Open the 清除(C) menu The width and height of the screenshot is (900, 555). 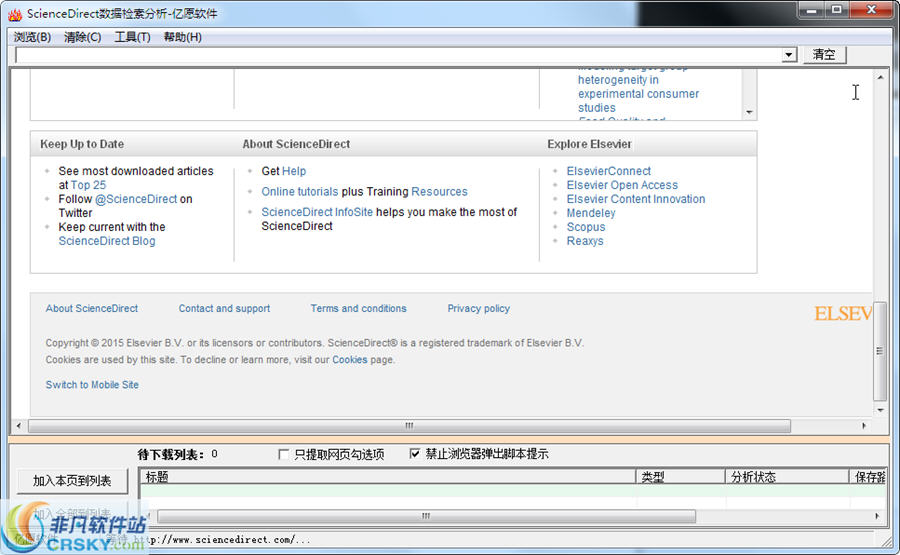(x=82, y=37)
